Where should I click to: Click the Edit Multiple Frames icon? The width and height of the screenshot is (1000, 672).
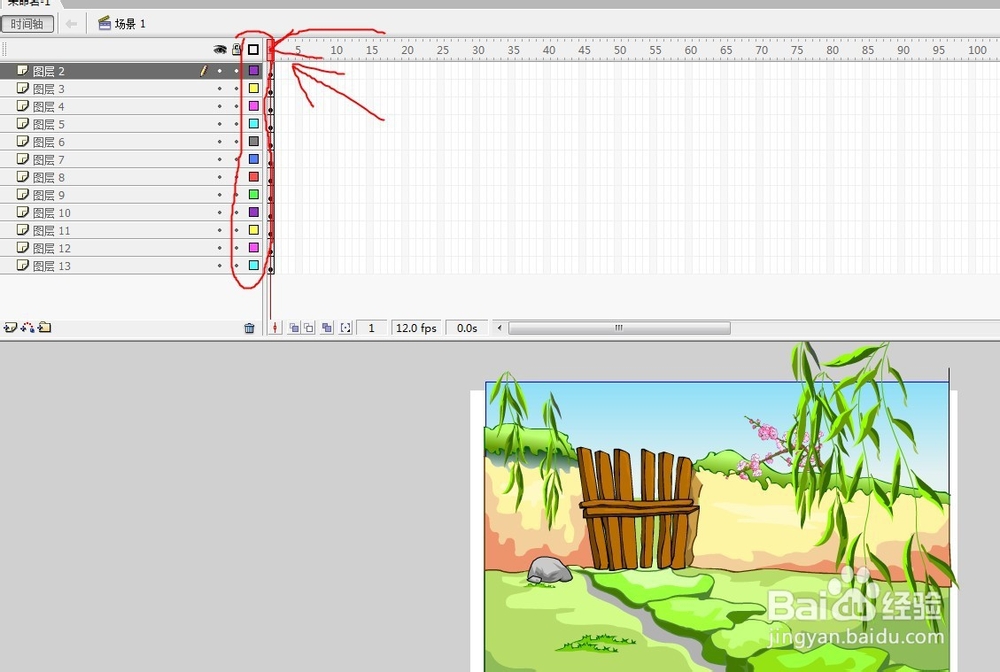[x=327, y=328]
